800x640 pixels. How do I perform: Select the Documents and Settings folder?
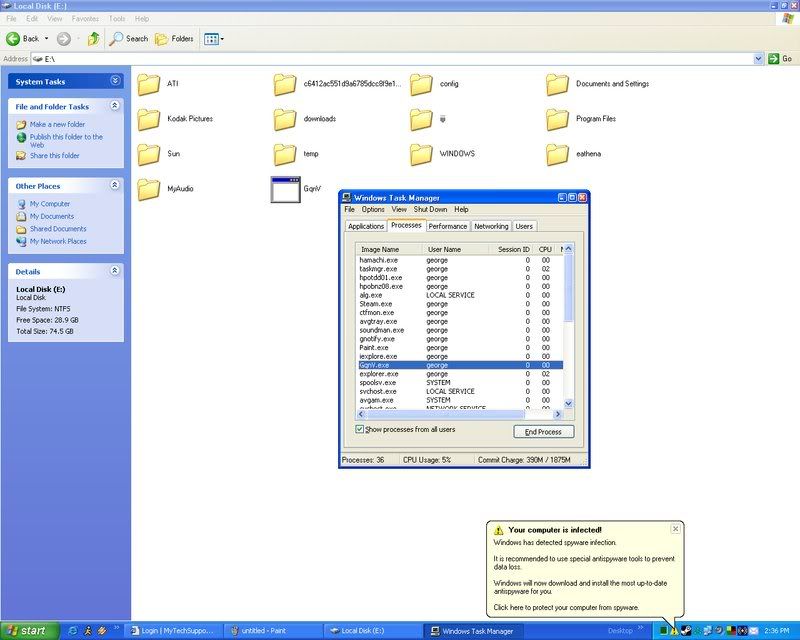(597, 84)
